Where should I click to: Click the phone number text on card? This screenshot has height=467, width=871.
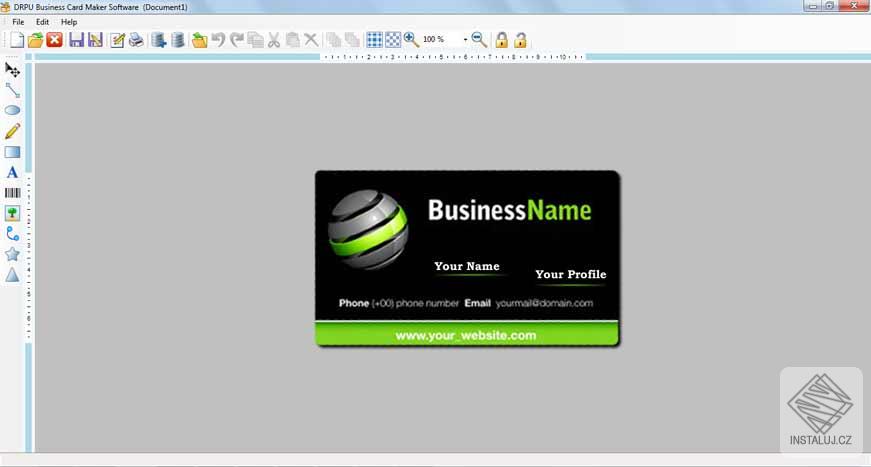tap(415, 303)
